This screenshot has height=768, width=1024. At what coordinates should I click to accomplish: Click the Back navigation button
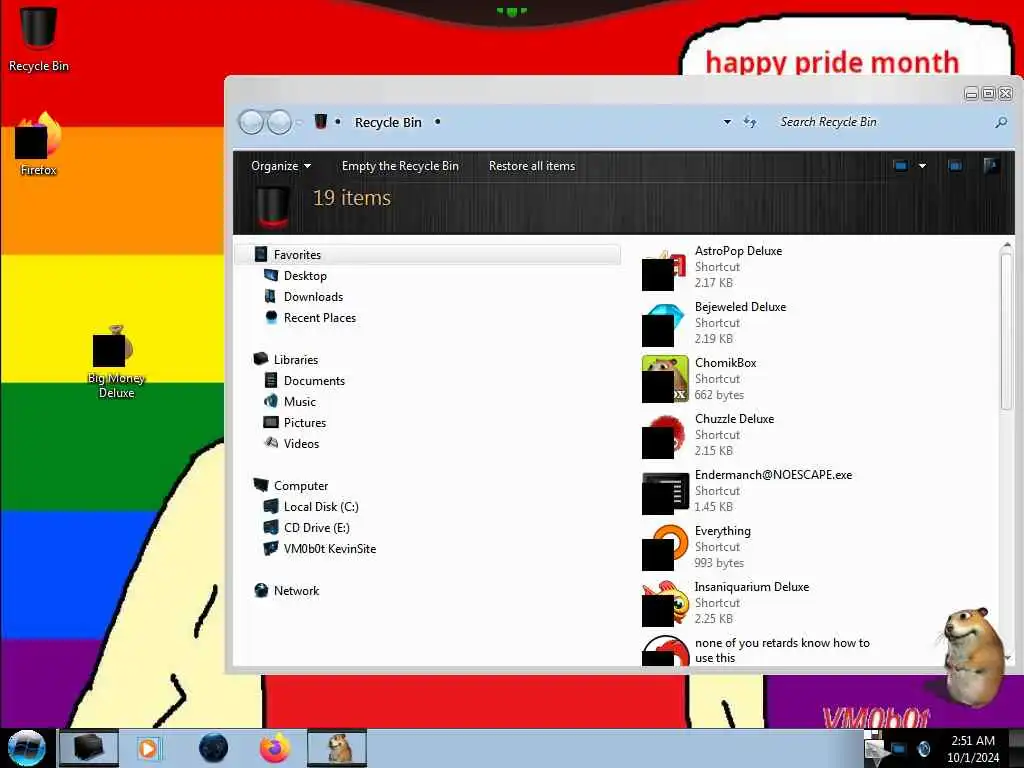(x=251, y=122)
